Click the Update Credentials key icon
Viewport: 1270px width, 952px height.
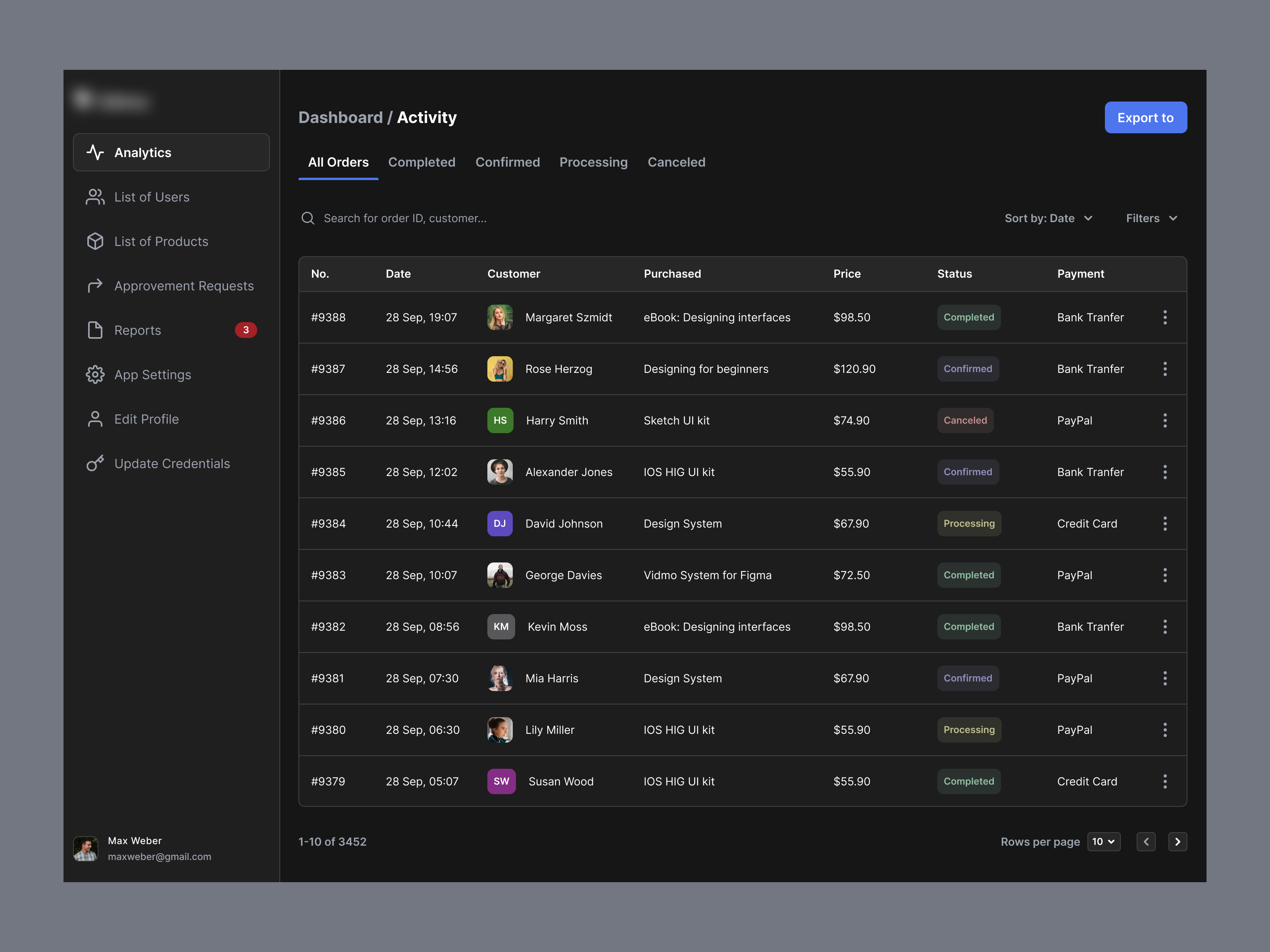[x=95, y=463]
